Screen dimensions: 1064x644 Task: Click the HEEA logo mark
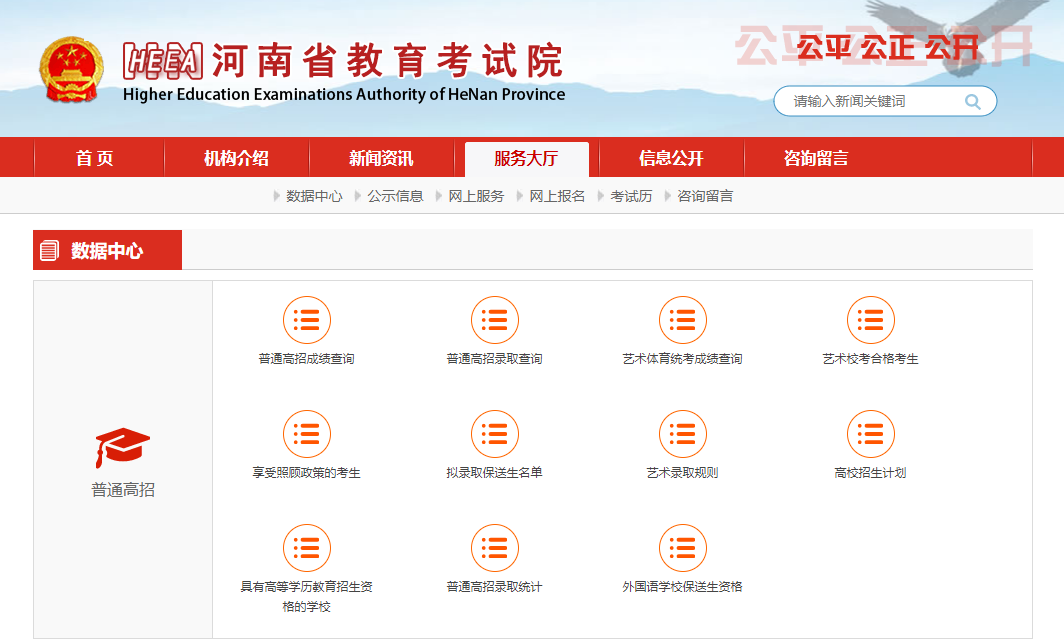click(163, 61)
